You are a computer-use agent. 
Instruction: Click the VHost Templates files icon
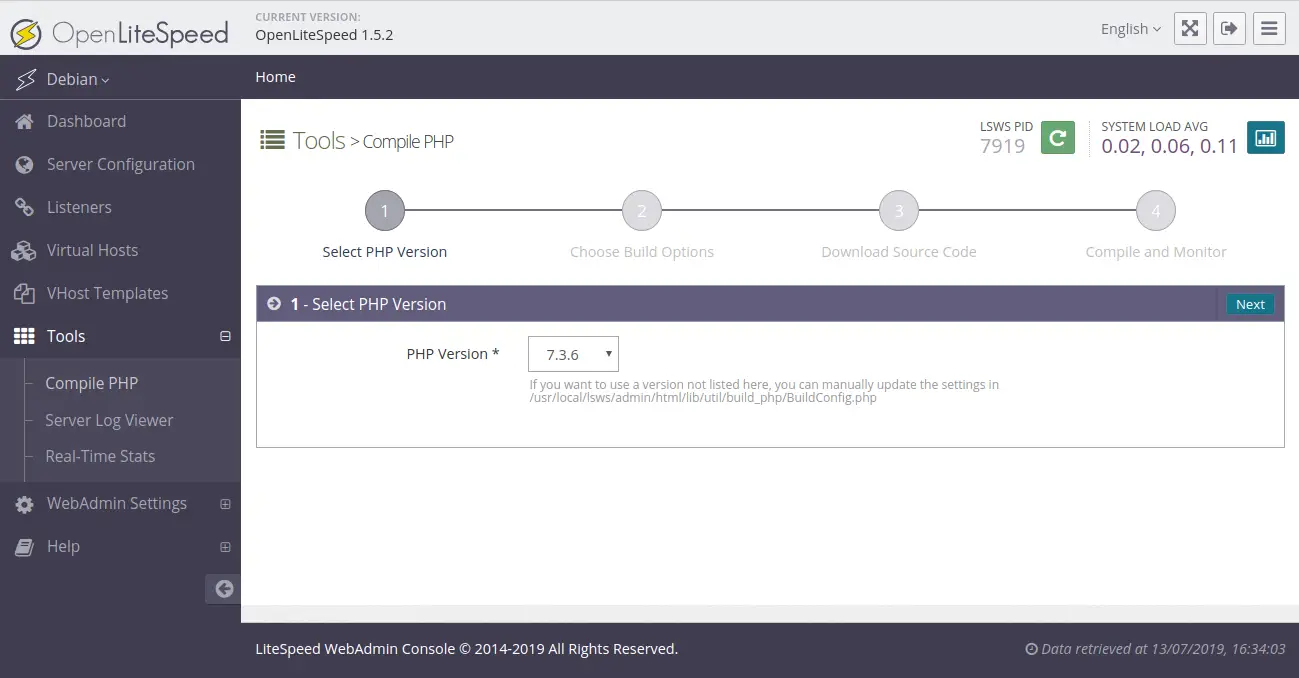[24, 293]
